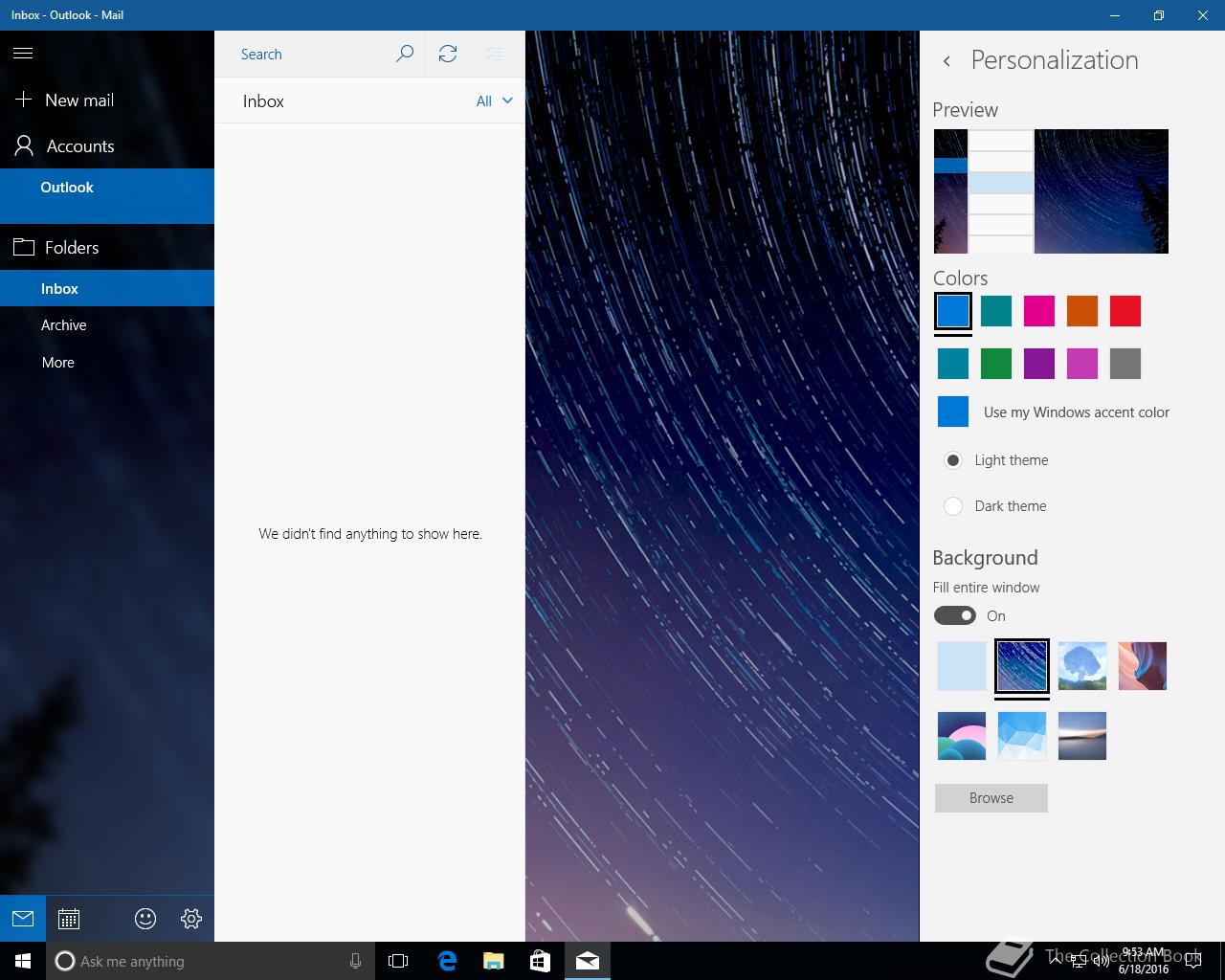This screenshot has width=1225, height=980.
Task: Click the Browse button
Action: (x=991, y=798)
